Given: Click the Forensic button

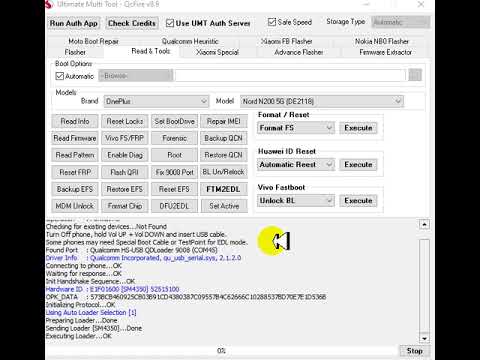Looking at the screenshot, I should [x=174, y=138].
